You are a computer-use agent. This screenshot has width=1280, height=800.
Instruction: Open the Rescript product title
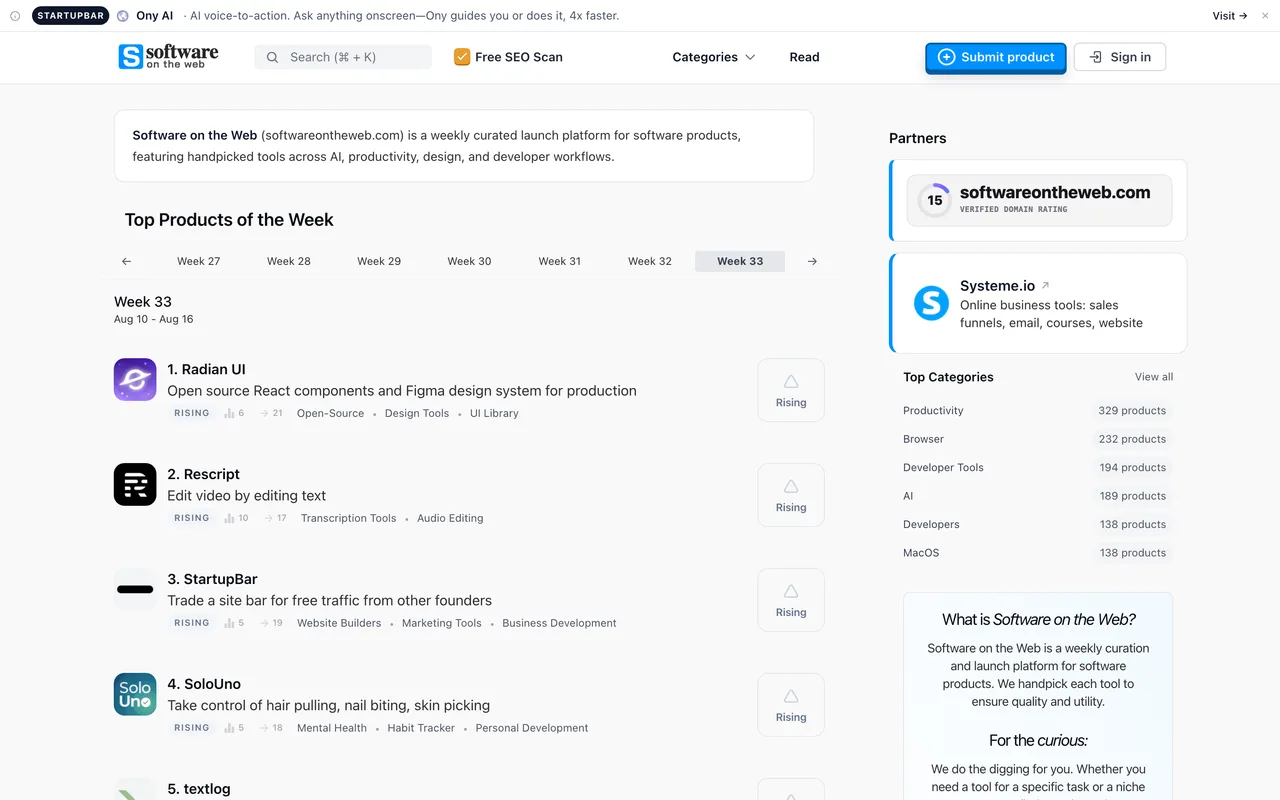pyautogui.click(x=203, y=474)
